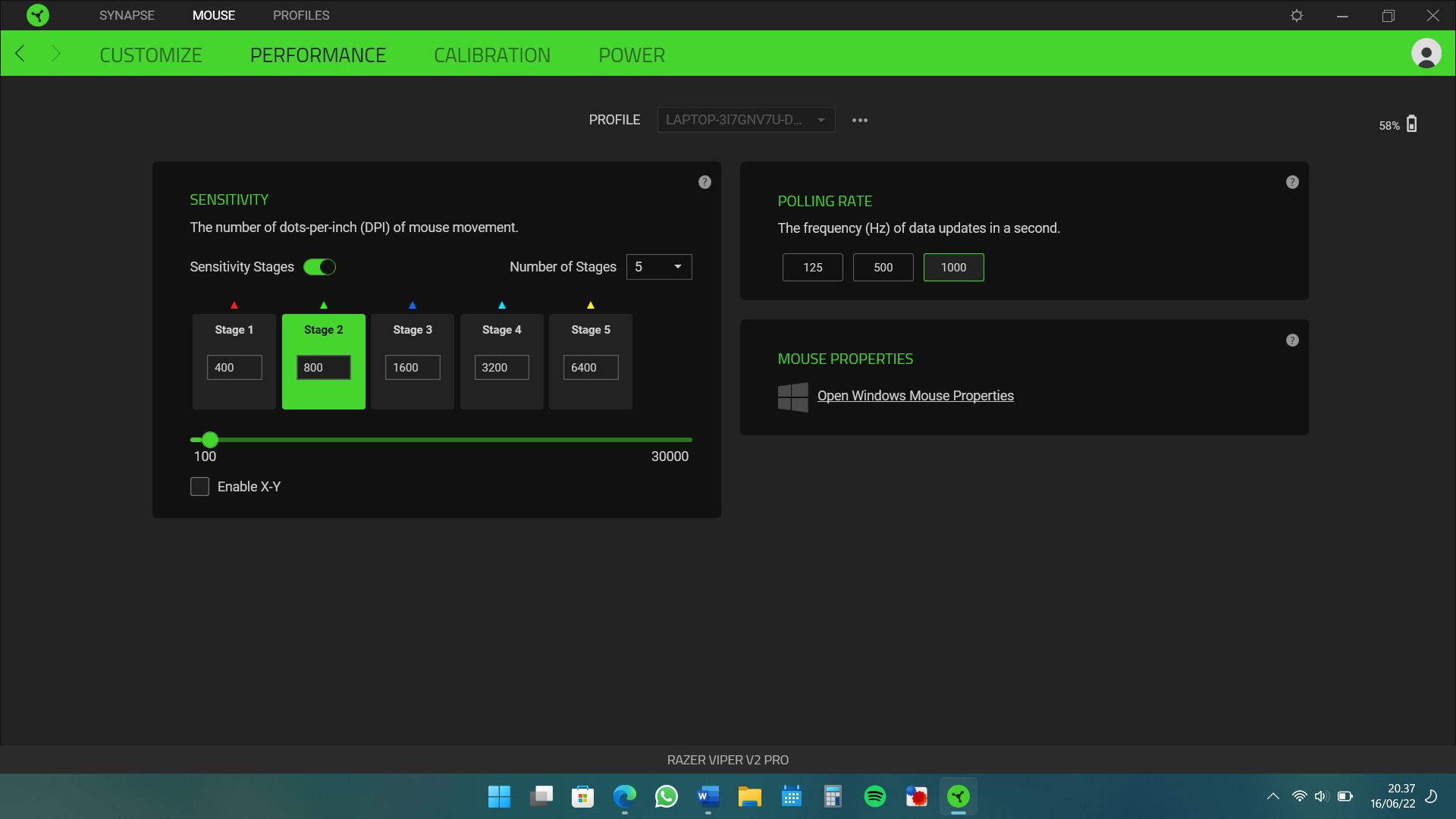Viewport: 1456px width, 819px height.
Task: Open the user account avatar
Action: point(1426,54)
